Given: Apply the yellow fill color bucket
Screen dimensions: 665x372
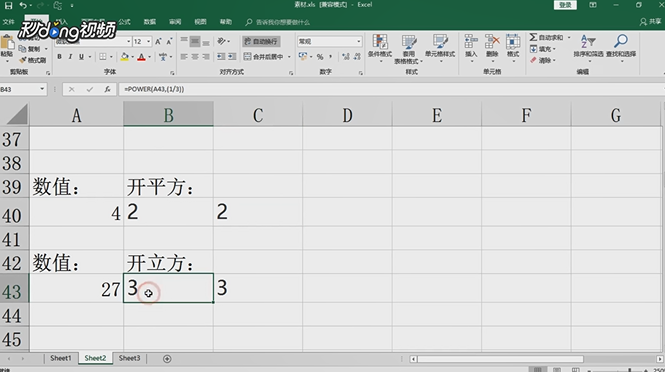Looking at the screenshot, I should click(x=125, y=56).
